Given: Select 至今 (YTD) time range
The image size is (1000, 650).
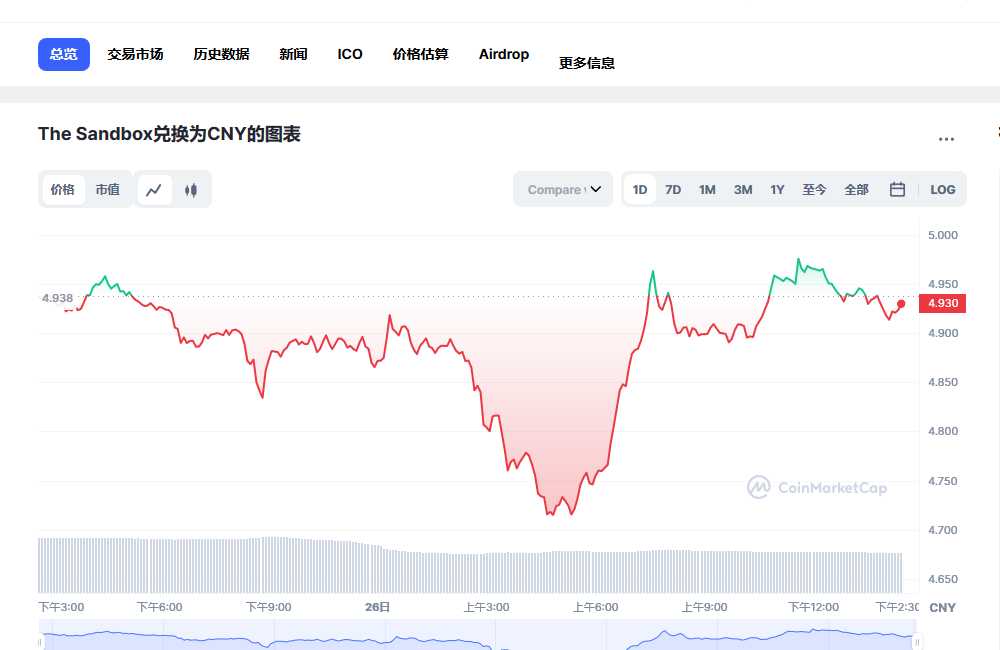Looking at the screenshot, I should (814, 189).
